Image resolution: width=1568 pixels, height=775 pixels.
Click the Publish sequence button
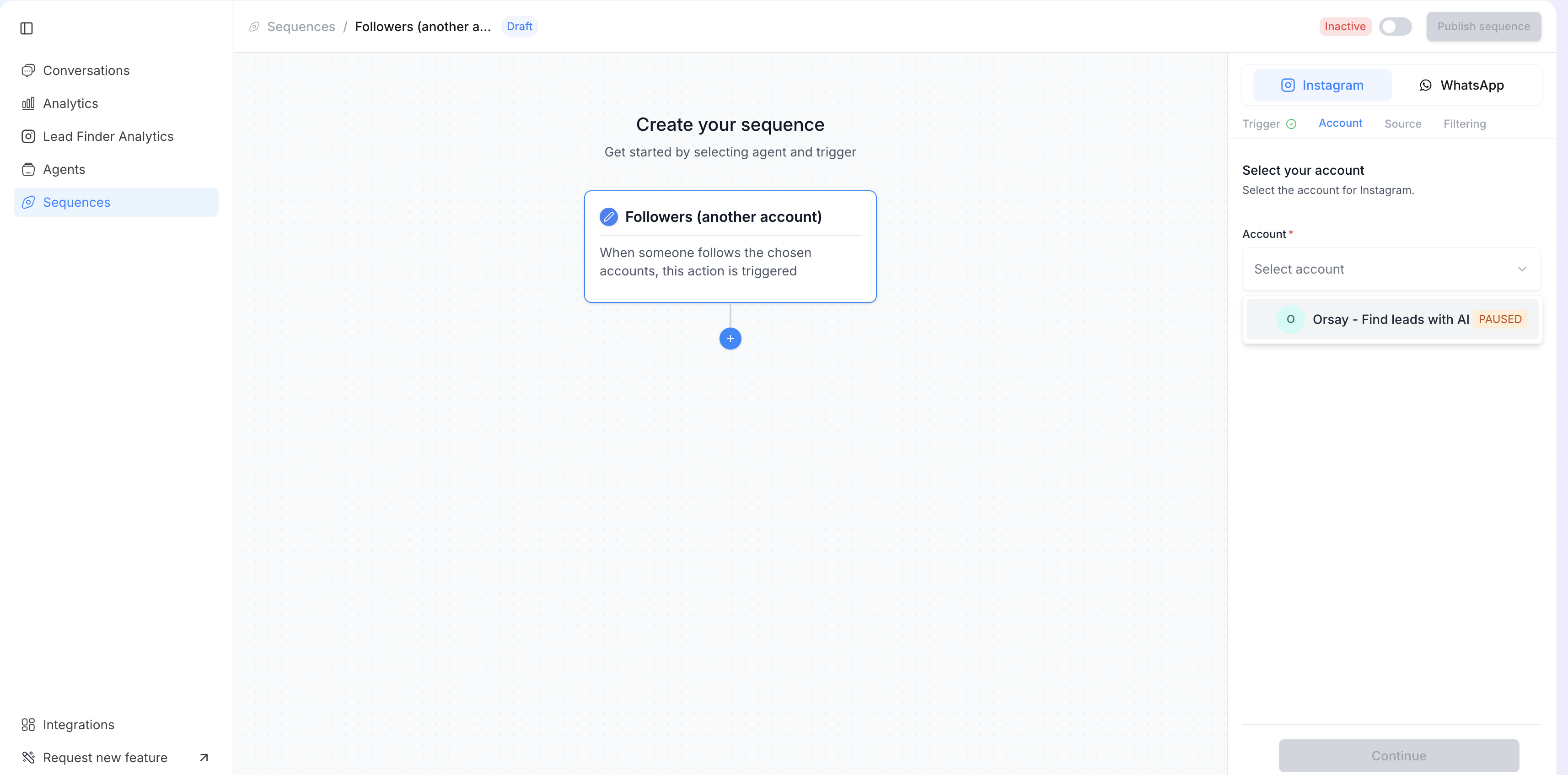[x=1483, y=27]
